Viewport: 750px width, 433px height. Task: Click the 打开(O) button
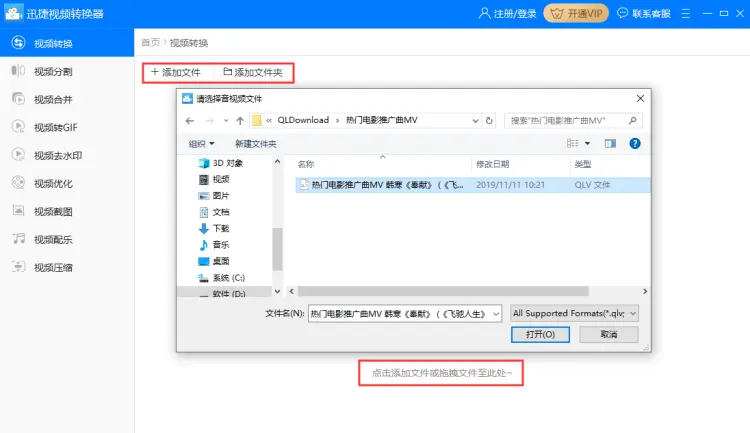[540, 334]
